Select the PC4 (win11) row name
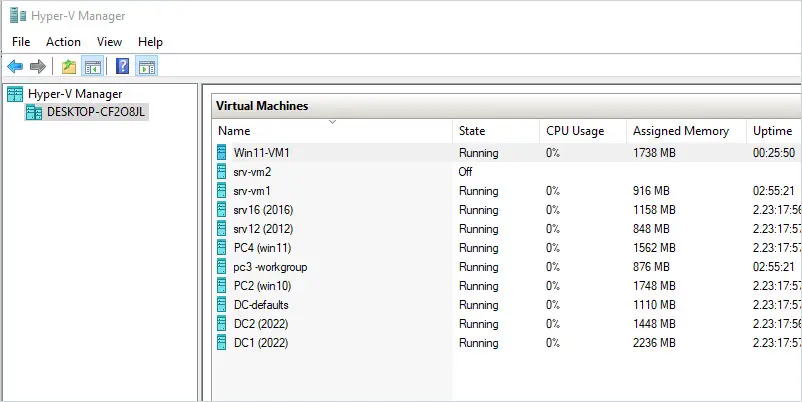Screen dimensions: 802x402 click(262, 248)
